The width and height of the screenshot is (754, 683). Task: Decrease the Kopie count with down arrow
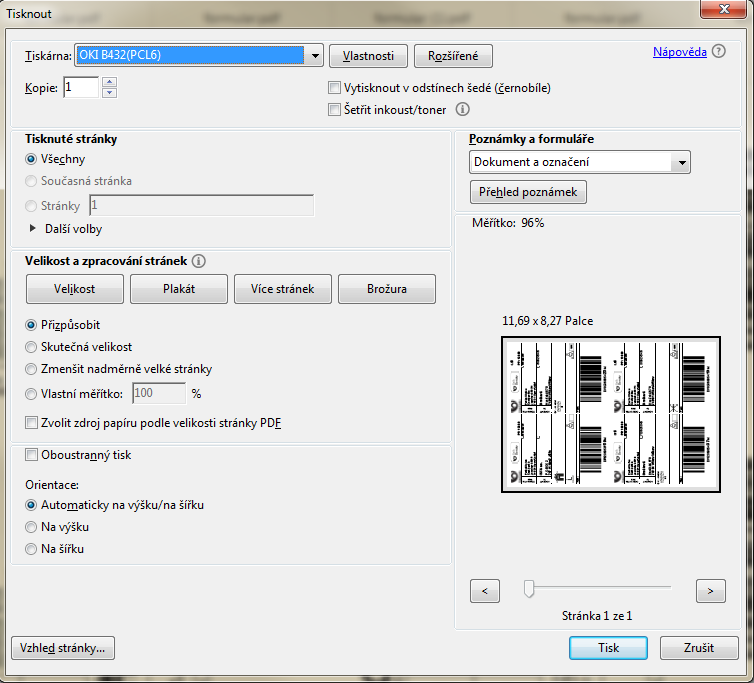pyautogui.click(x=110, y=93)
